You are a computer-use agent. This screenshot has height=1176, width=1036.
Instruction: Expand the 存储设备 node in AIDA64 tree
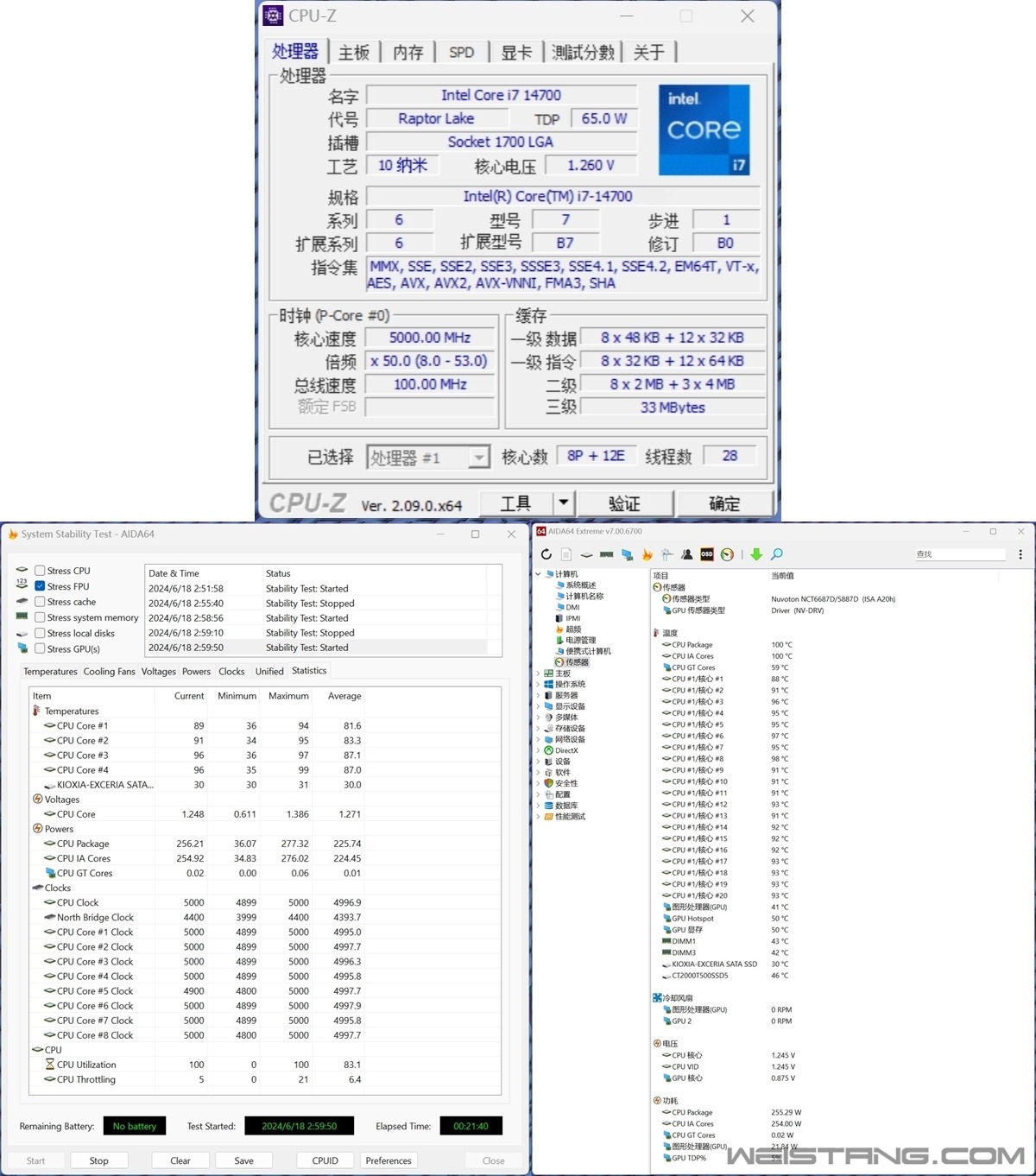(538, 728)
